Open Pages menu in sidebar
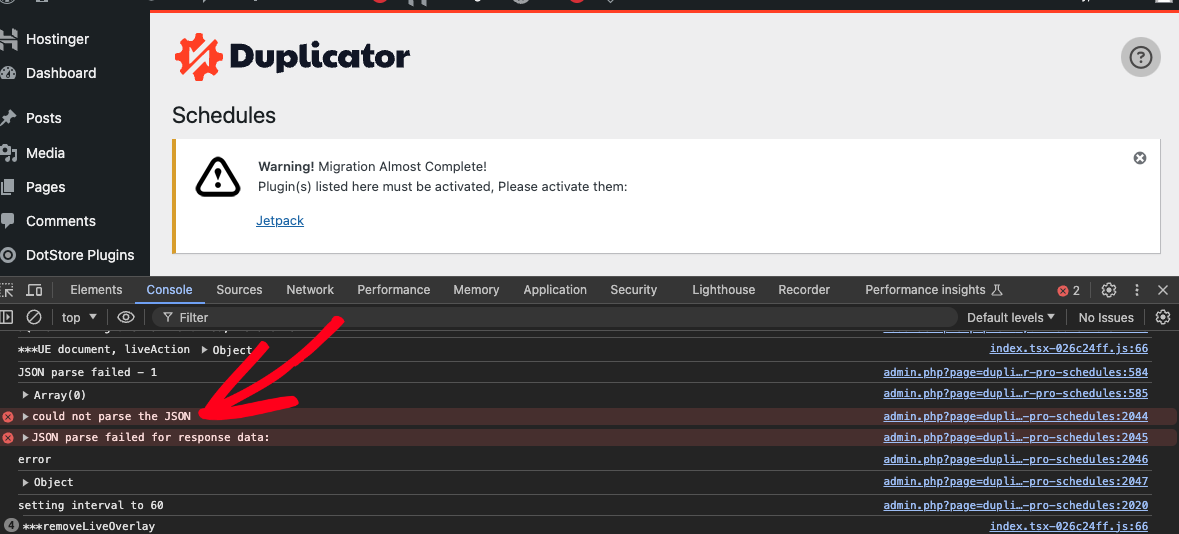 click(45, 187)
